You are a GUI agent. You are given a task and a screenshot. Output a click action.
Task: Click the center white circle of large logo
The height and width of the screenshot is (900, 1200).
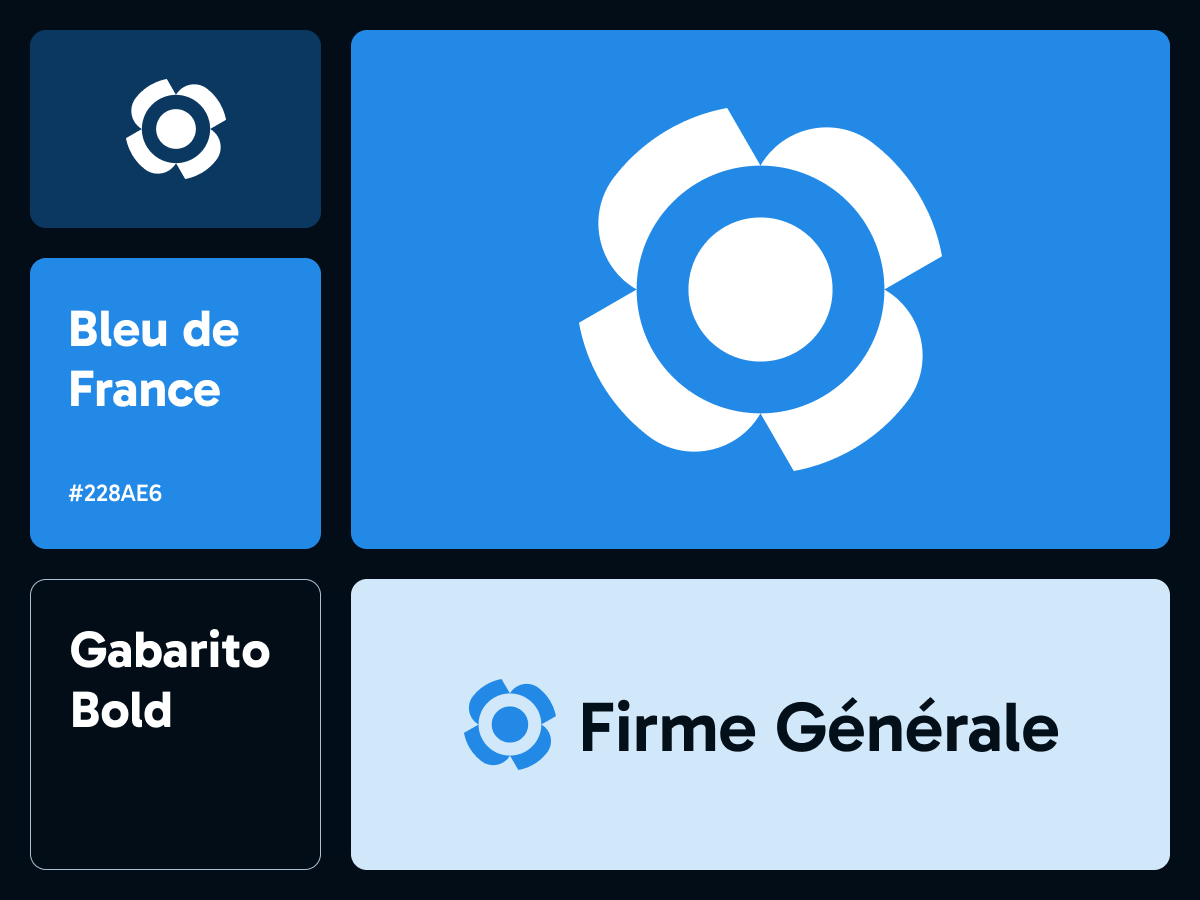pyautogui.click(x=760, y=288)
